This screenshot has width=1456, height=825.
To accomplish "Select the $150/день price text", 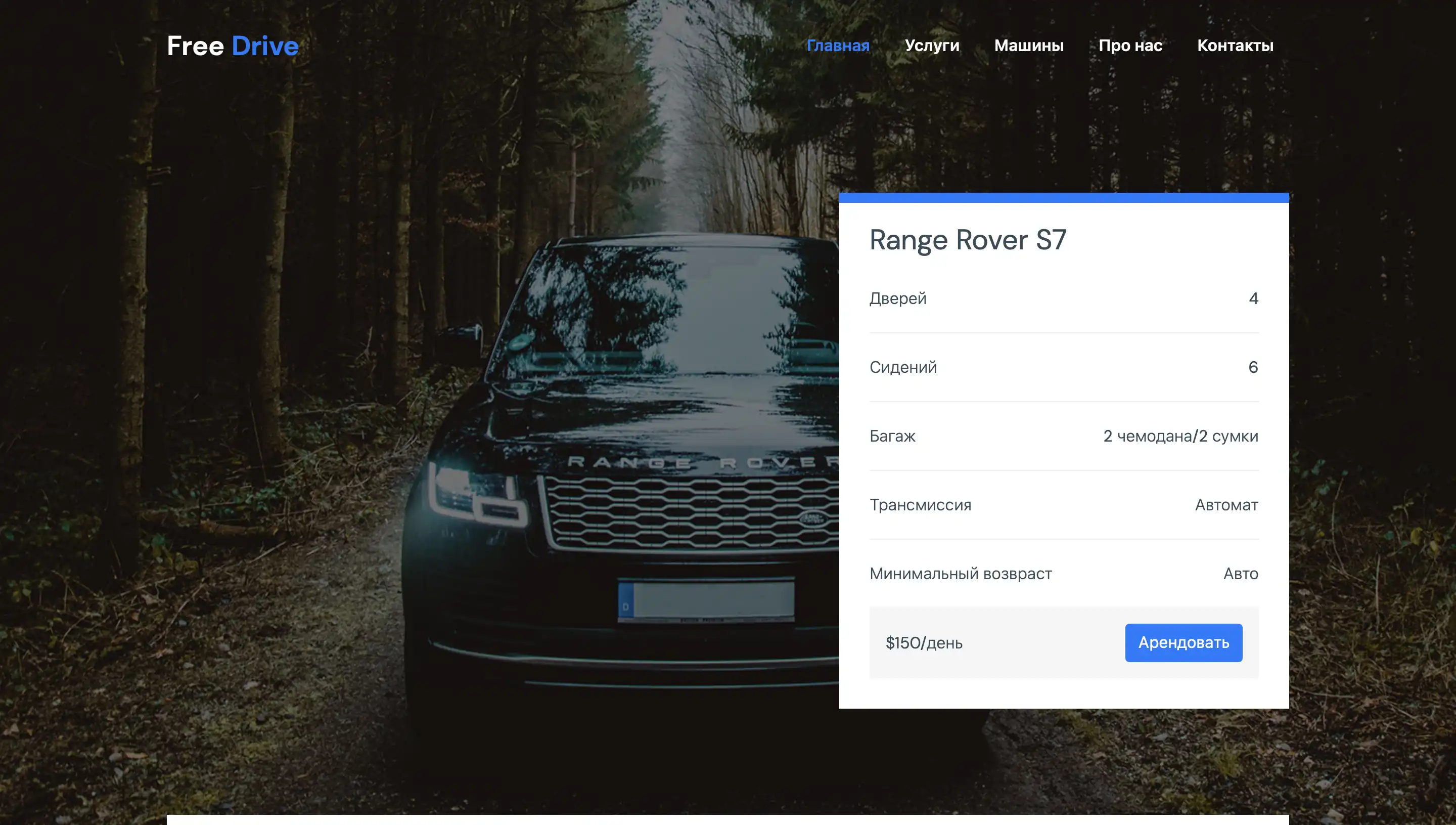I will click(924, 643).
